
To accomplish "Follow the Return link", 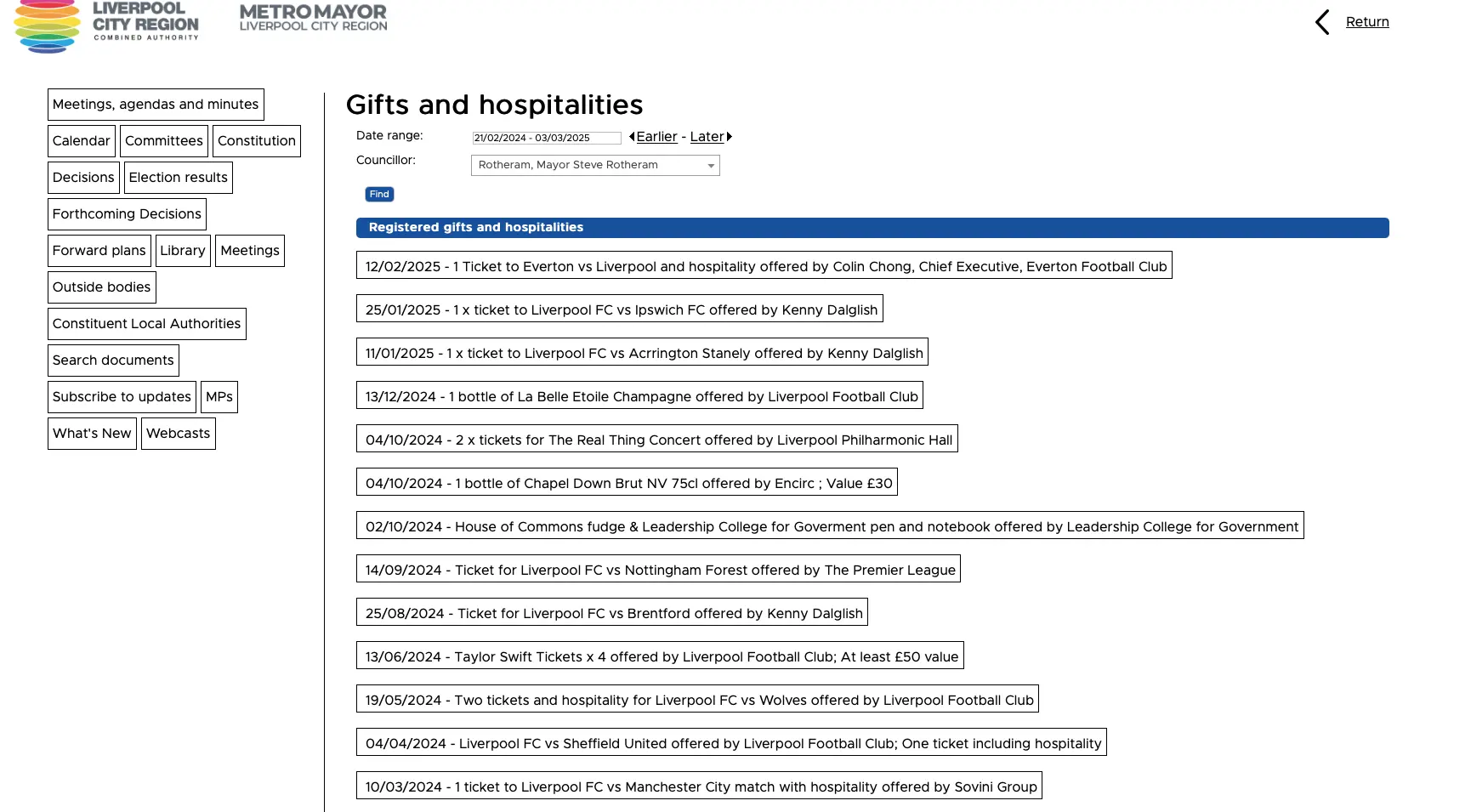I will (x=1367, y=22).
